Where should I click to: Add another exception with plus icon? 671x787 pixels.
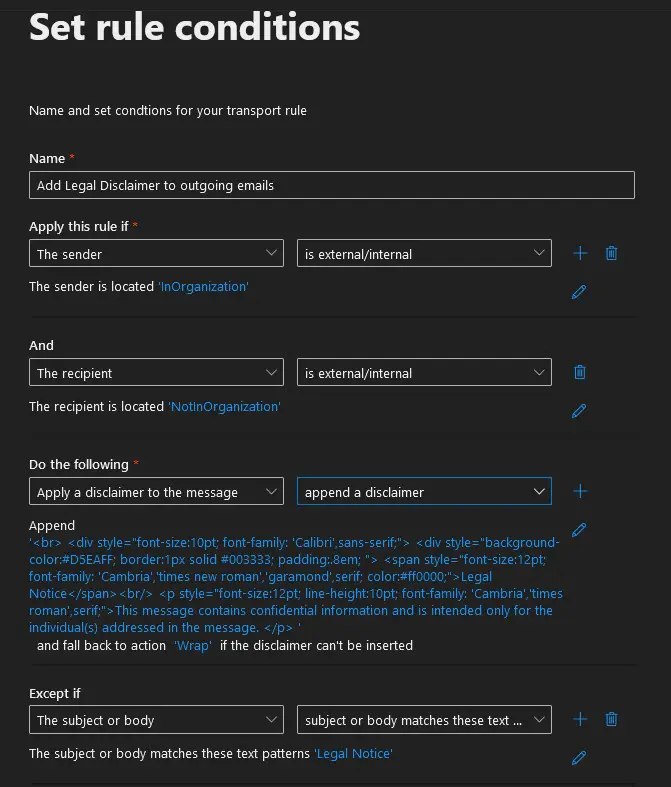580,719
